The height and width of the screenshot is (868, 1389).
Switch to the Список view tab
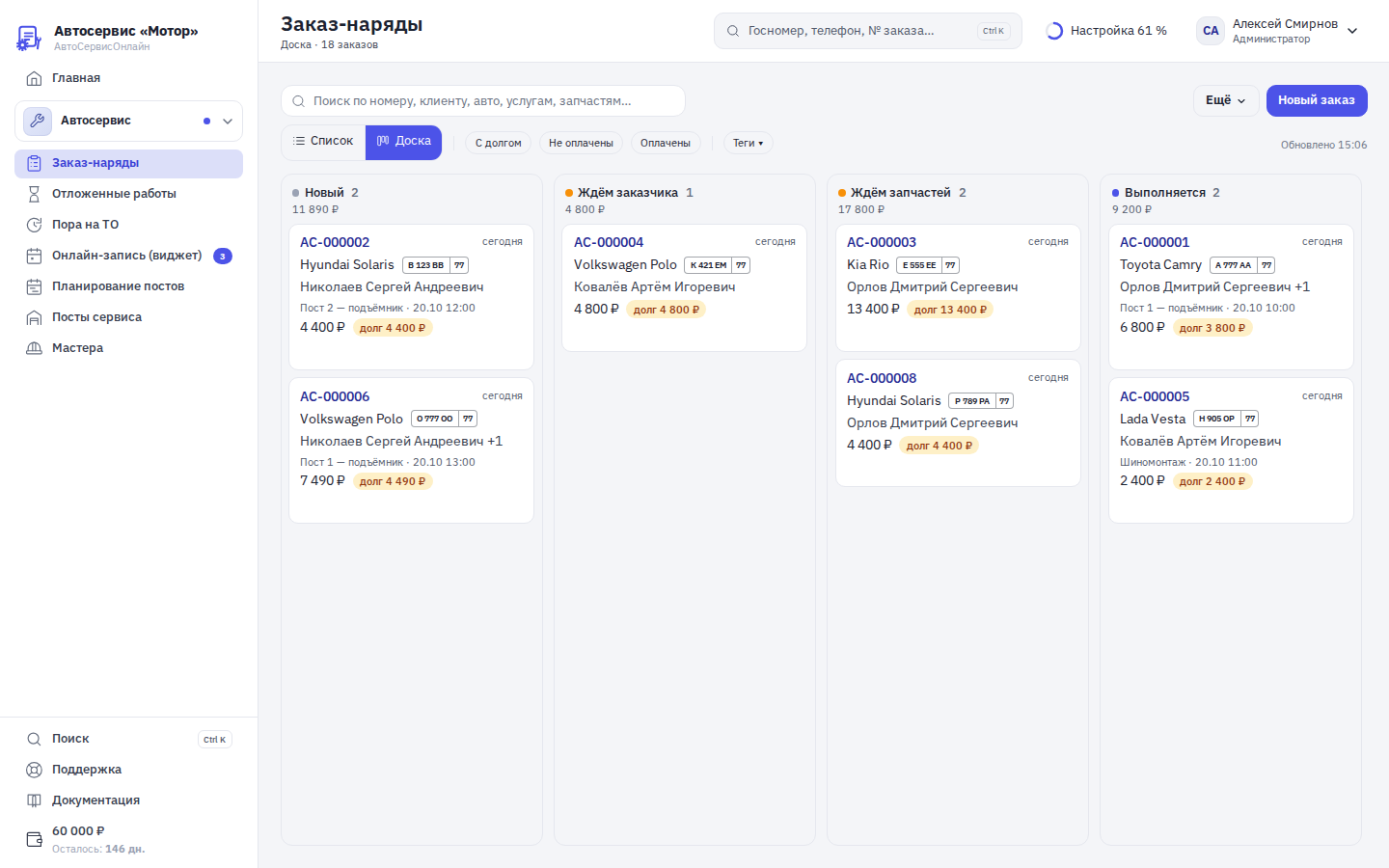pos(323,142)
